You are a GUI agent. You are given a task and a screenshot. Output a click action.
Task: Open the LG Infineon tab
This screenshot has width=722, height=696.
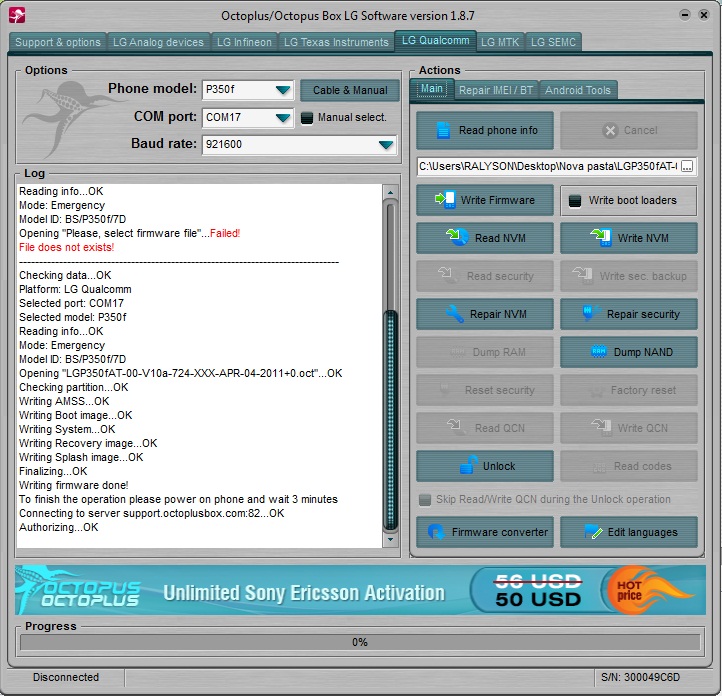tap(244, 42)
